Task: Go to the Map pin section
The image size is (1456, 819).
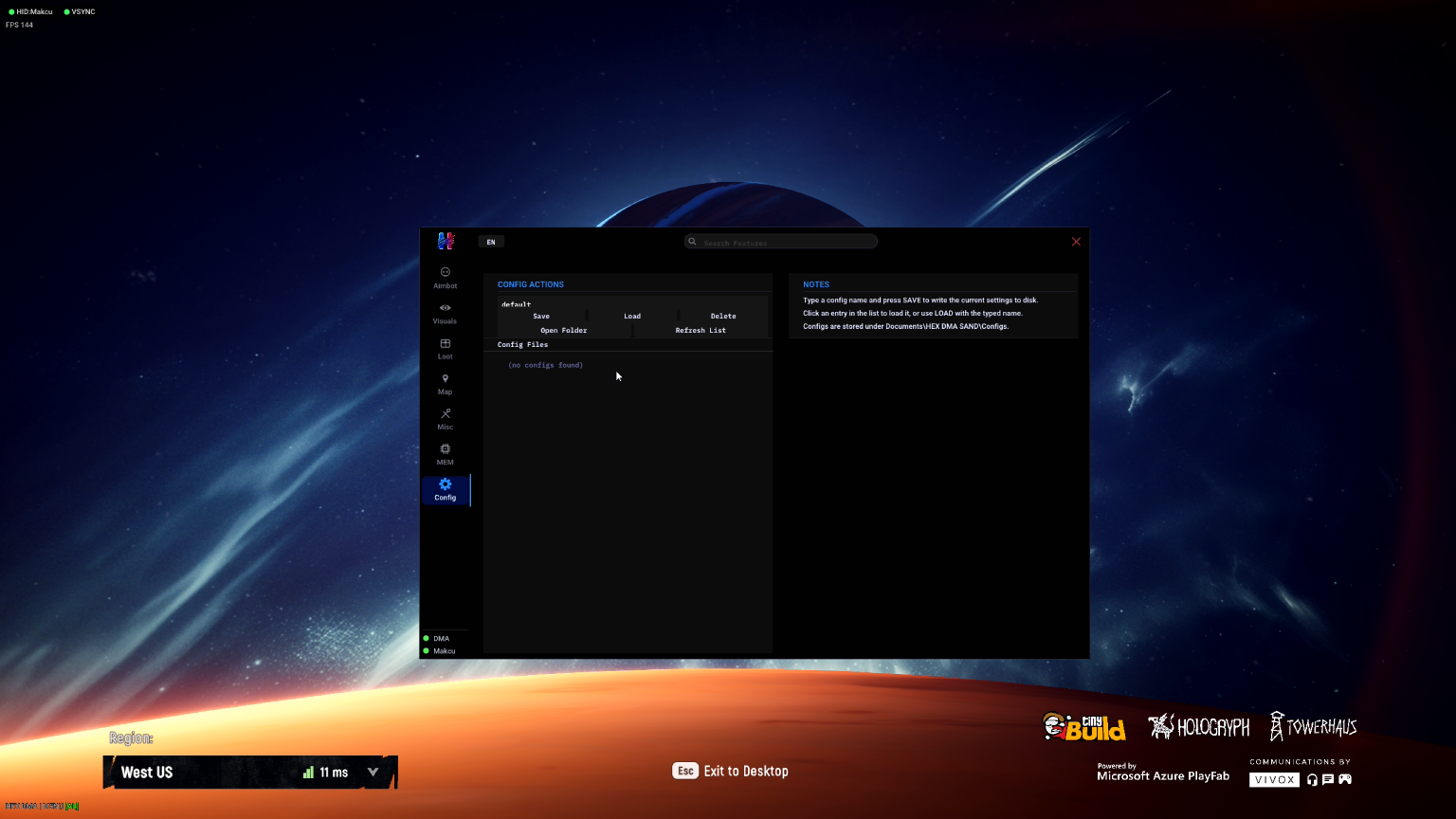Action: 445,384
